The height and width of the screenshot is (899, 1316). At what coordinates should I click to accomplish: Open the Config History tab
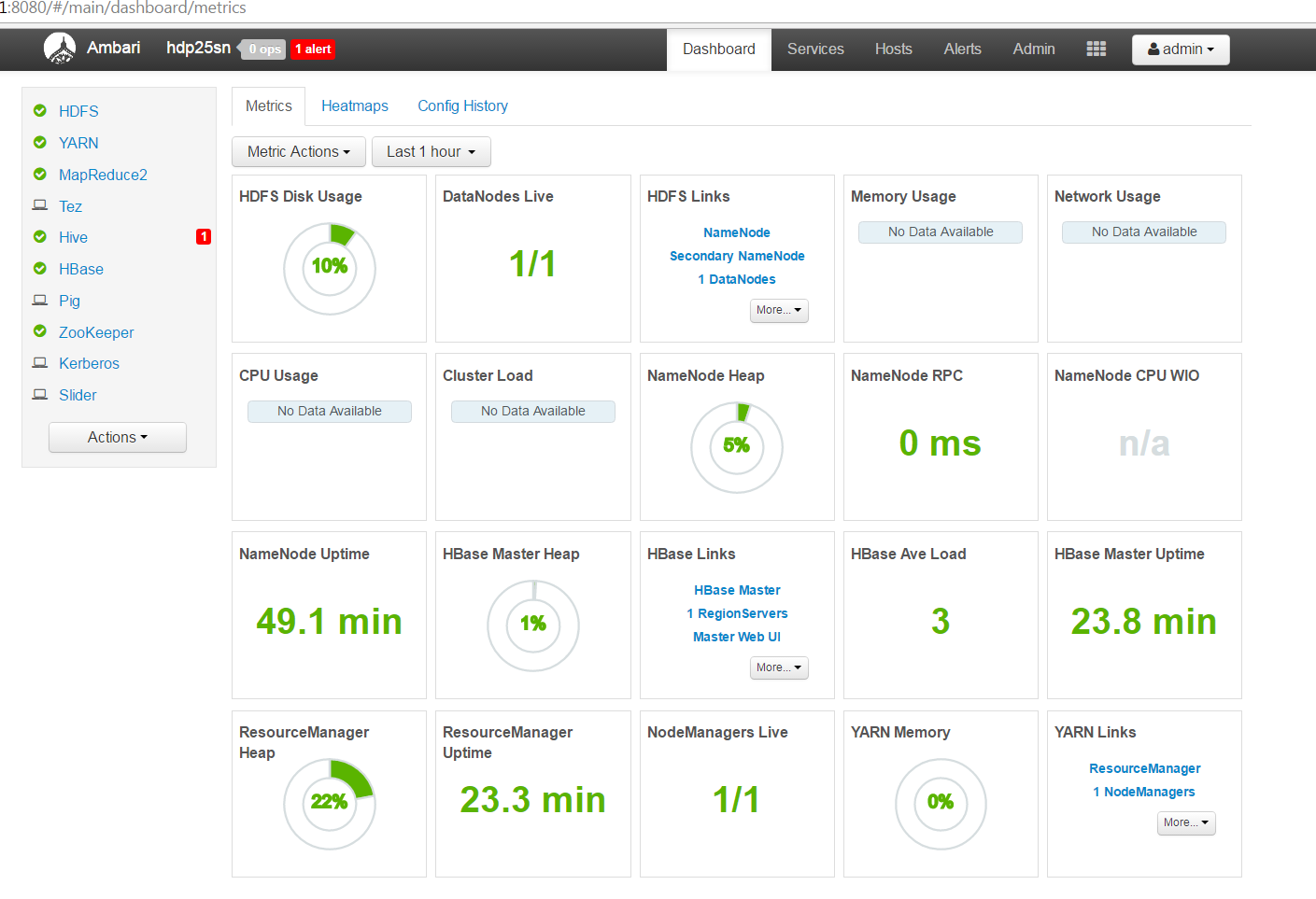click(x=463, y=106)
